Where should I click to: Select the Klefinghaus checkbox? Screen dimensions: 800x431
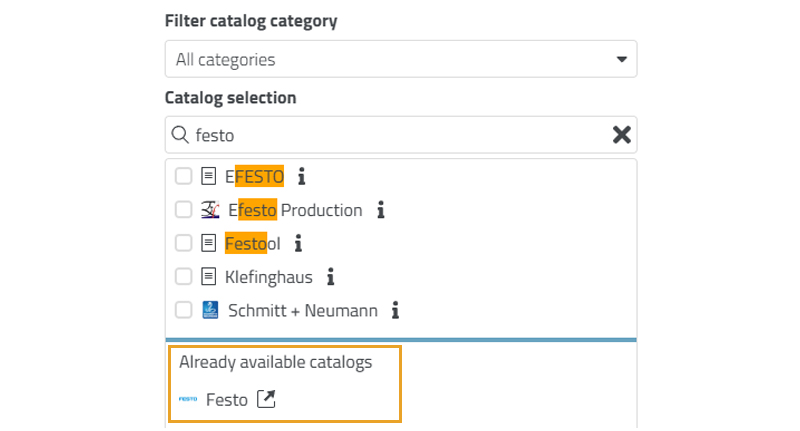click(x=183, y=277)
